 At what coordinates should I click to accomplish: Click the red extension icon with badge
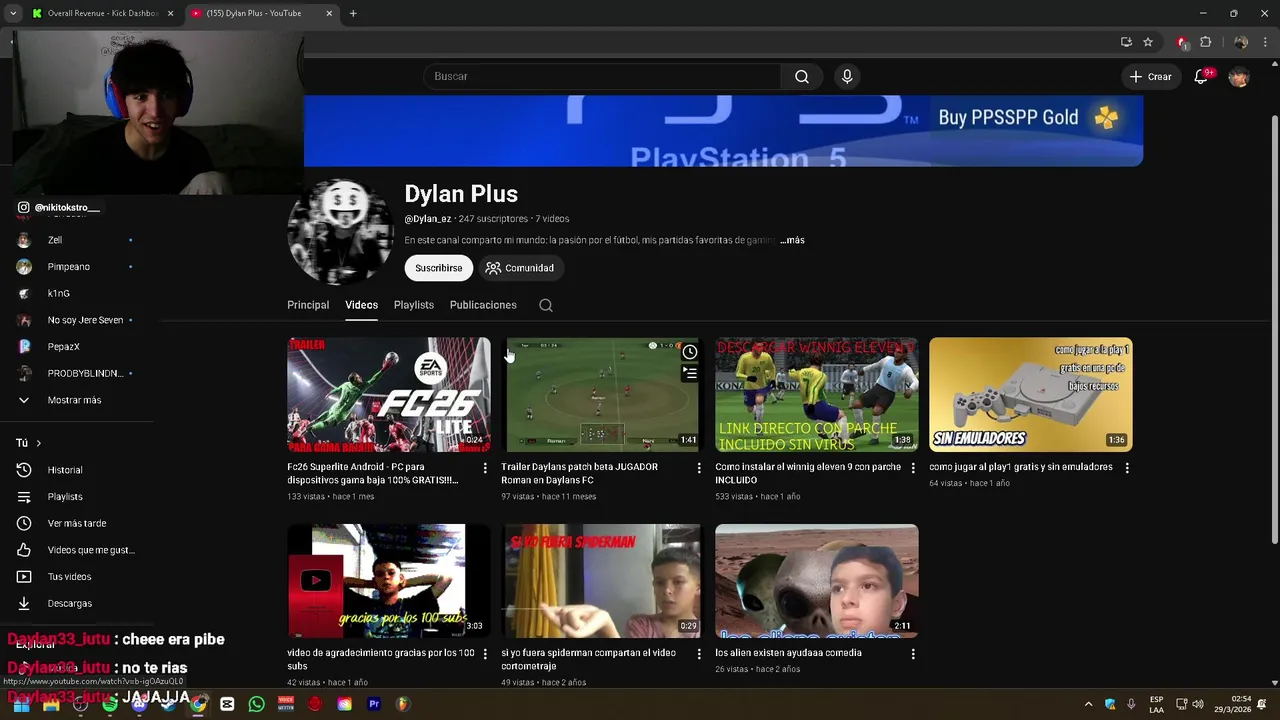(1182, 42)
